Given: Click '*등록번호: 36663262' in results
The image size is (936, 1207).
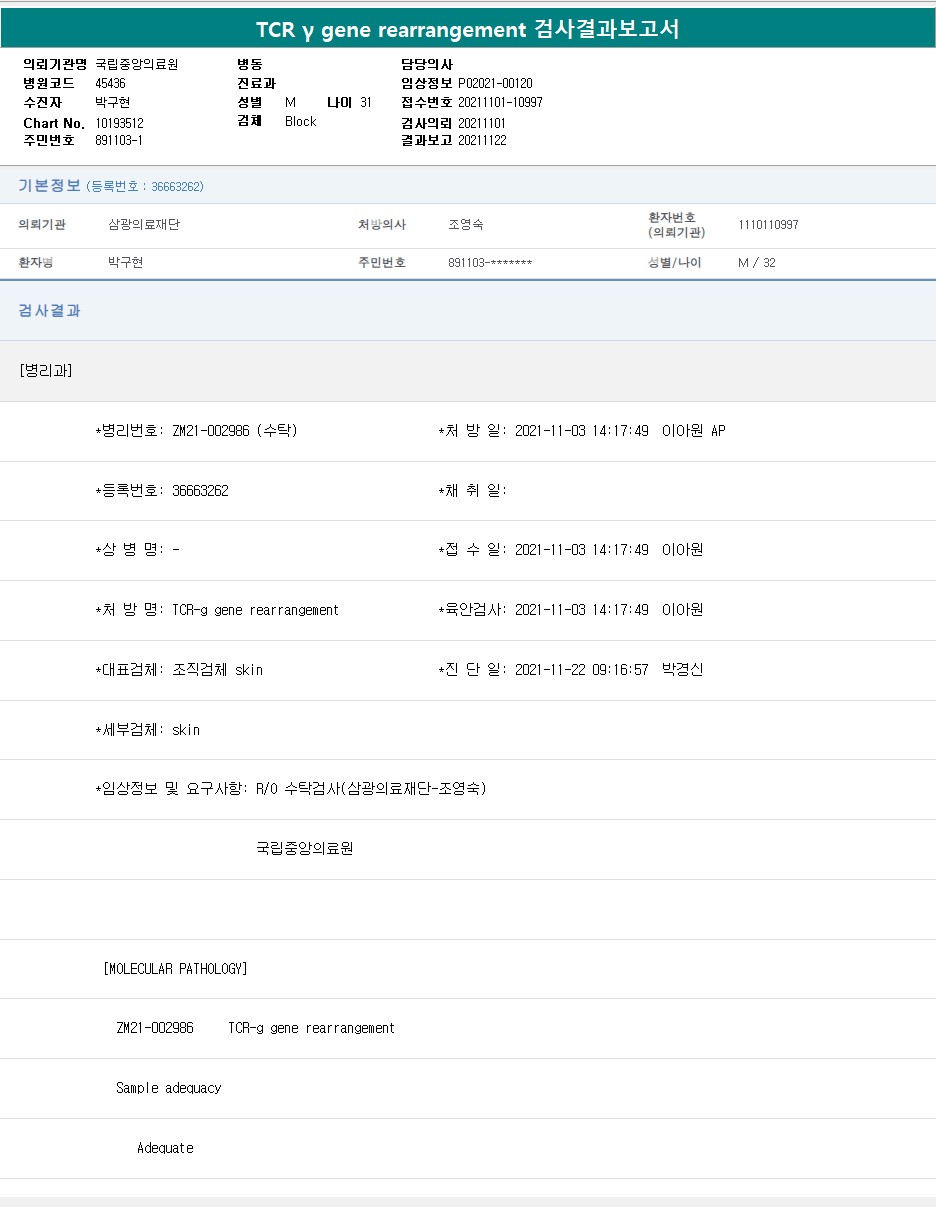Looking at the screenshot, I should coord(162,491).
